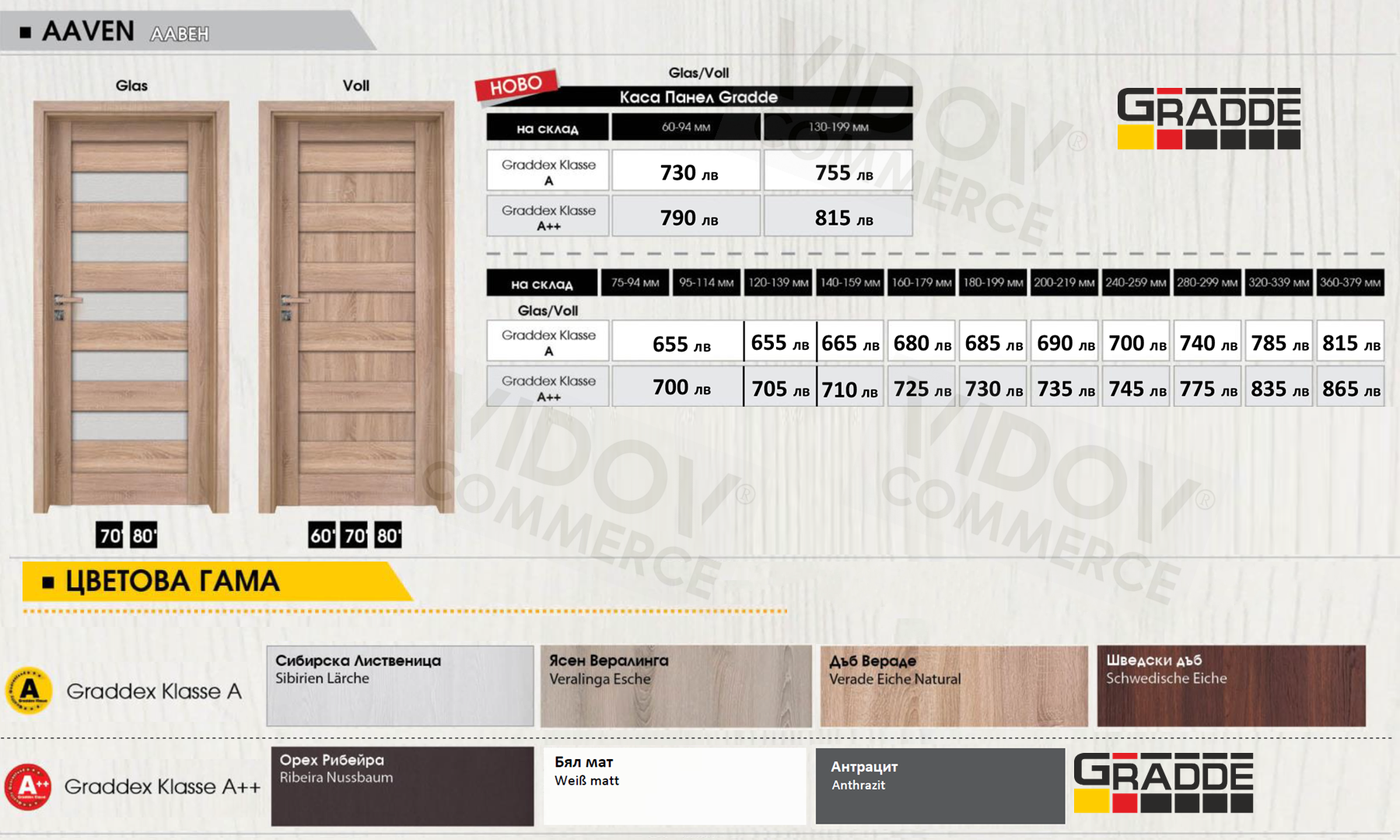Click the 775 лв price cell
Screen dimensions: 1400x840
point(1208,387)
